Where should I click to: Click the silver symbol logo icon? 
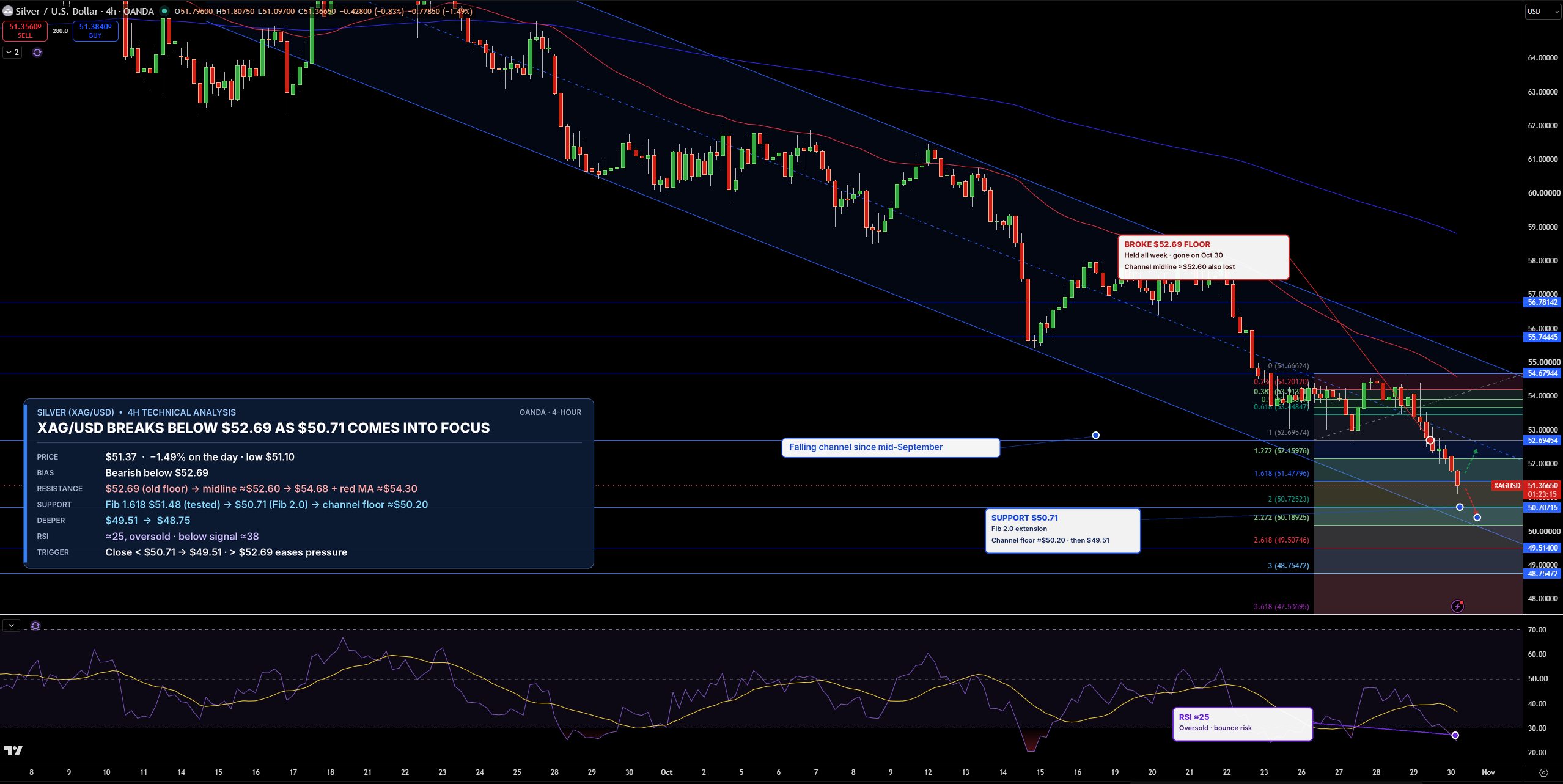7,11
